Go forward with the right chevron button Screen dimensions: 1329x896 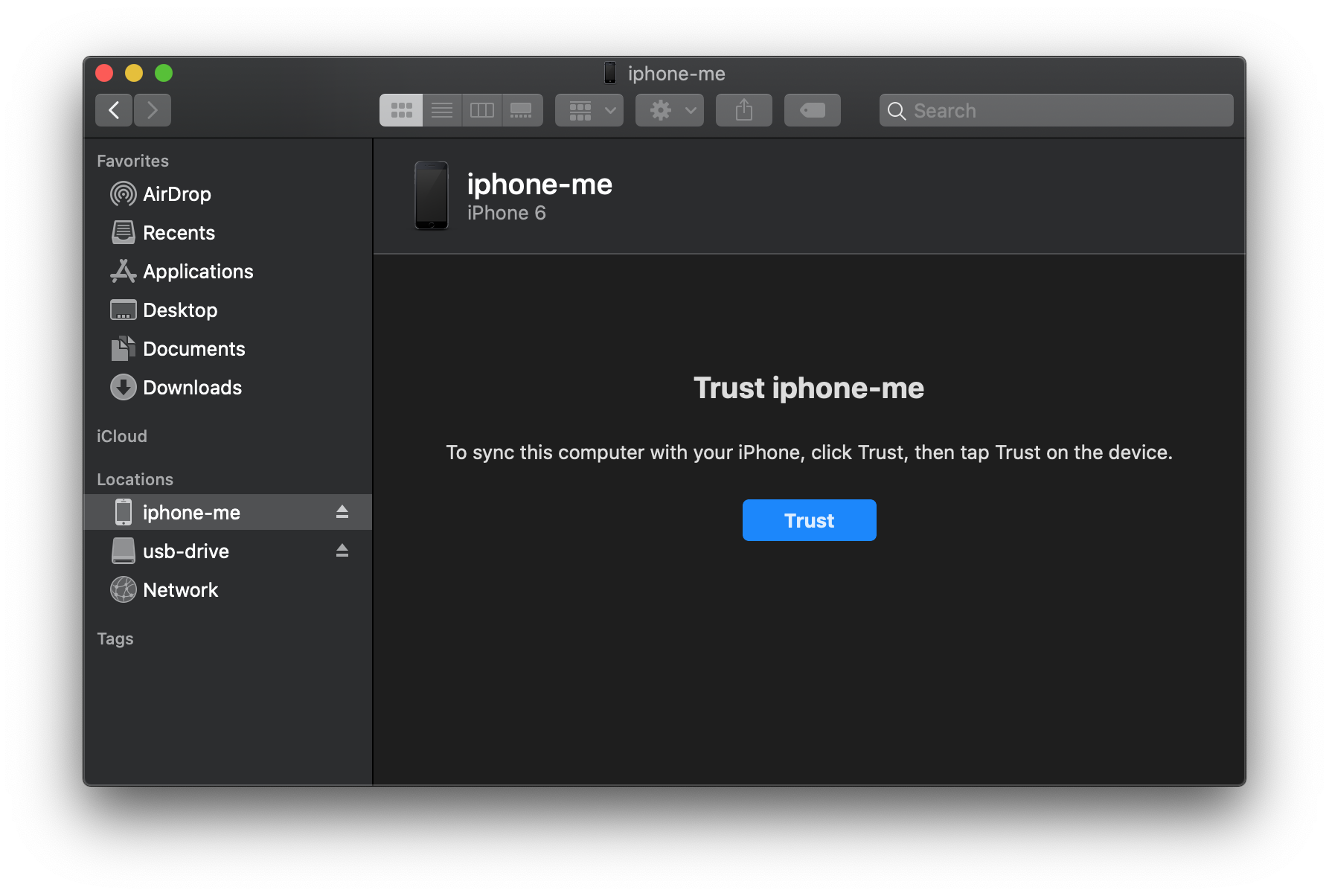click(153, 110)
